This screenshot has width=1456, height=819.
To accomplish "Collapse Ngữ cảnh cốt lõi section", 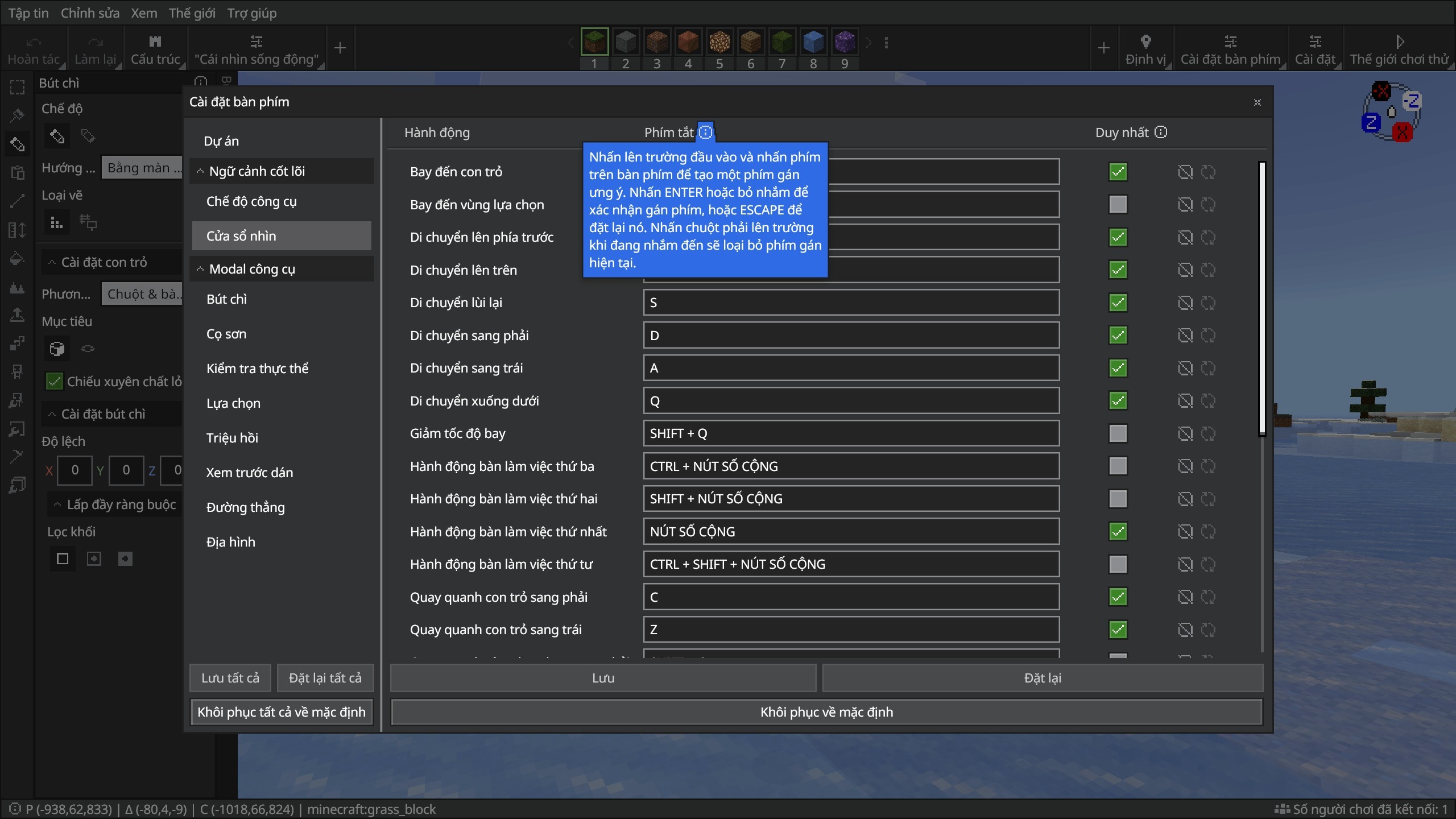I will click(x=282, y=171).
